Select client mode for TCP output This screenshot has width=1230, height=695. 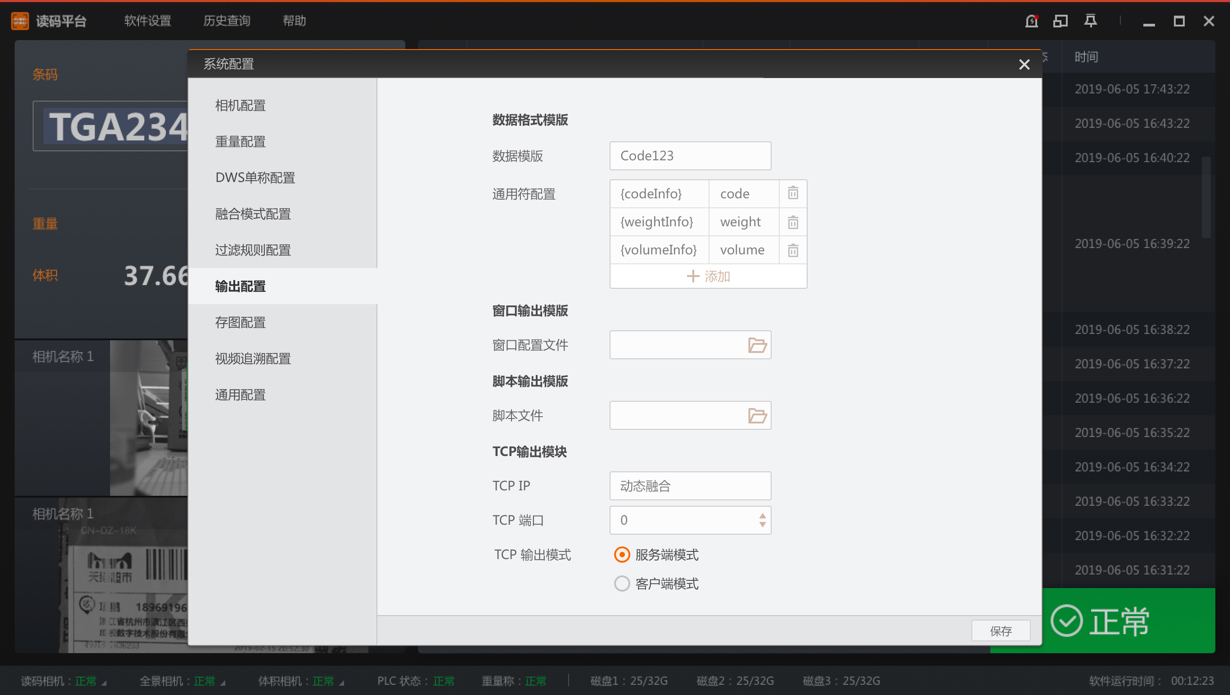(x=622, y=584)
